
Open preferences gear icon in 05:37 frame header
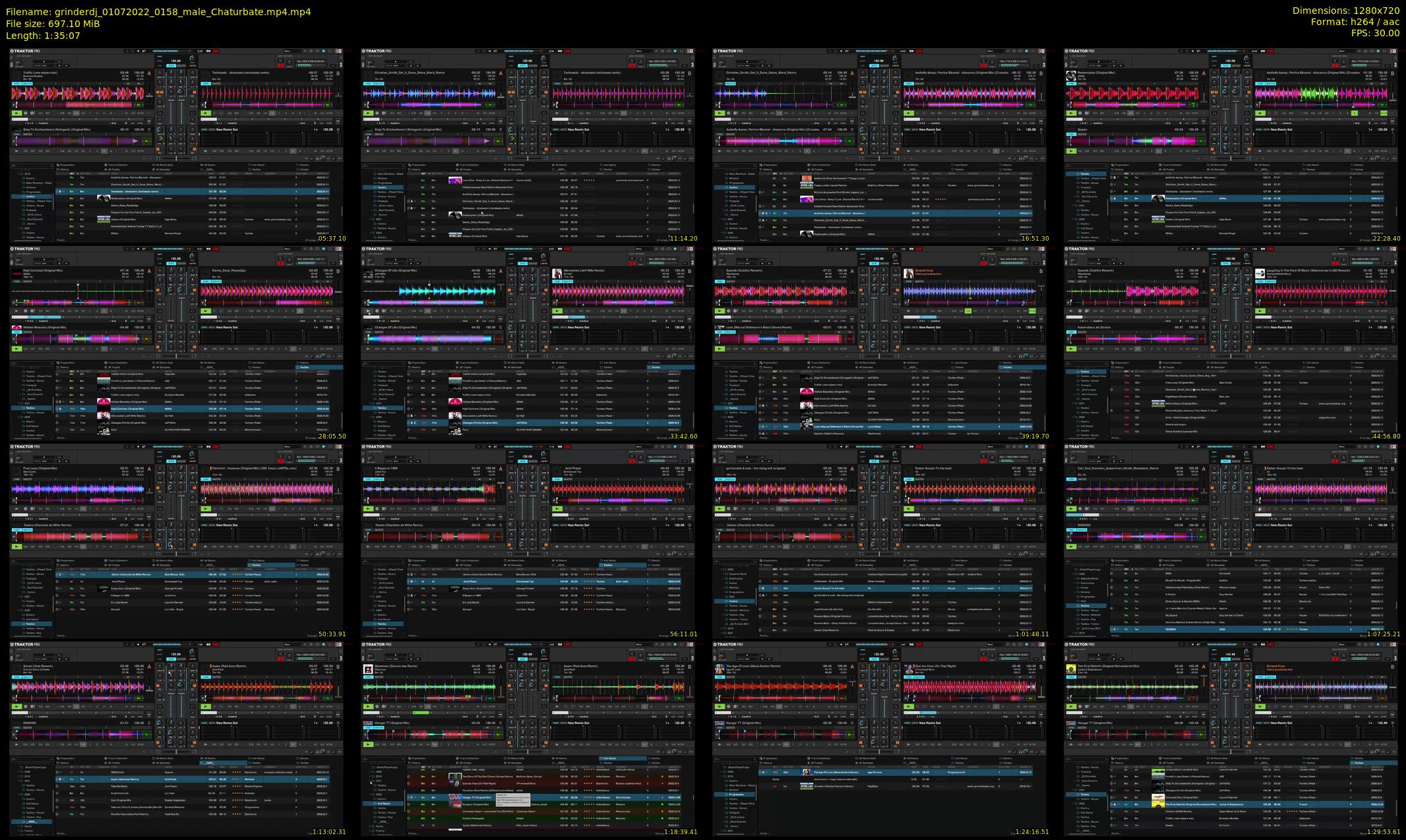point(310,51)
